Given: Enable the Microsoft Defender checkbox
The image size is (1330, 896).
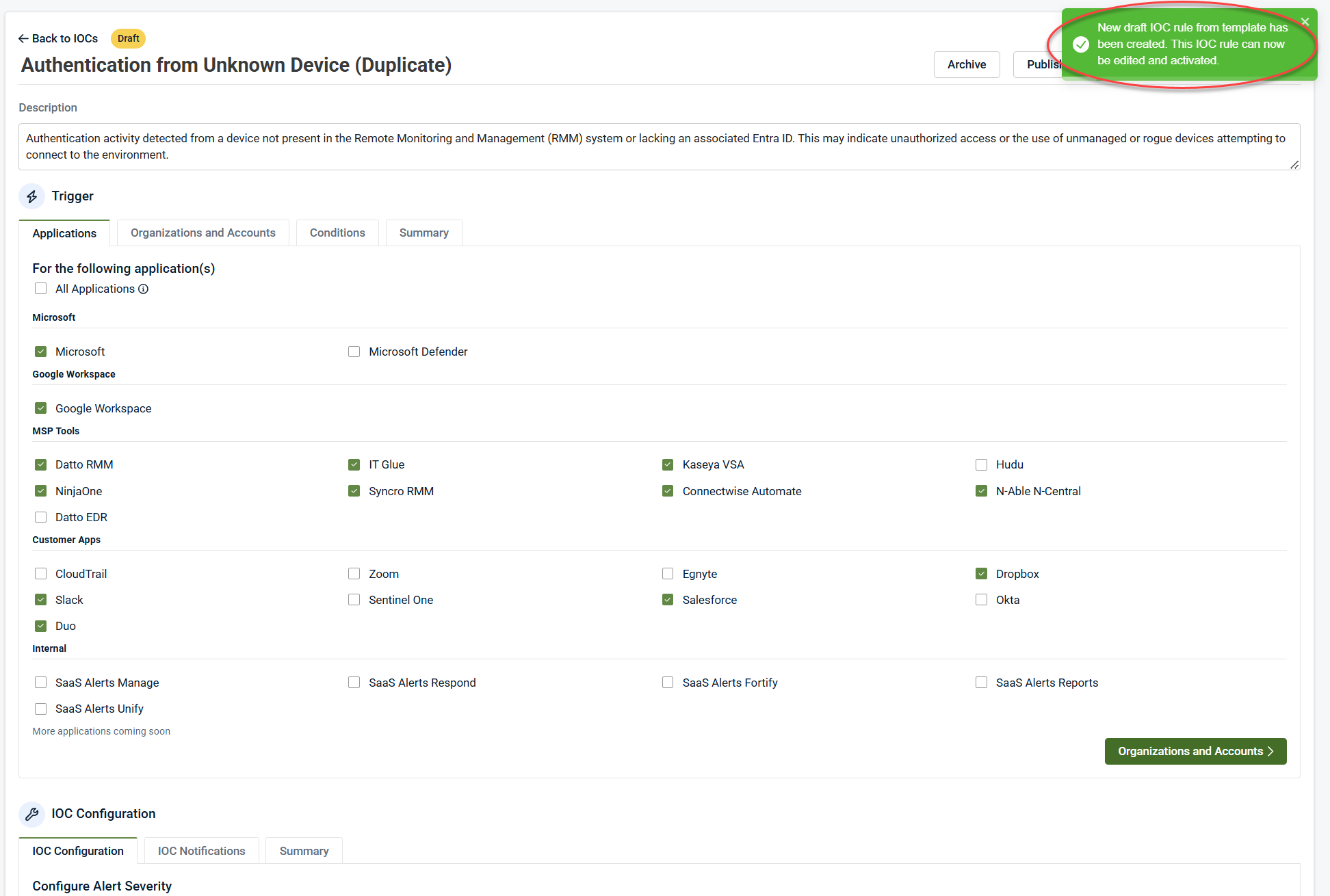Looking at the screenshot, I should pos(354,352).
